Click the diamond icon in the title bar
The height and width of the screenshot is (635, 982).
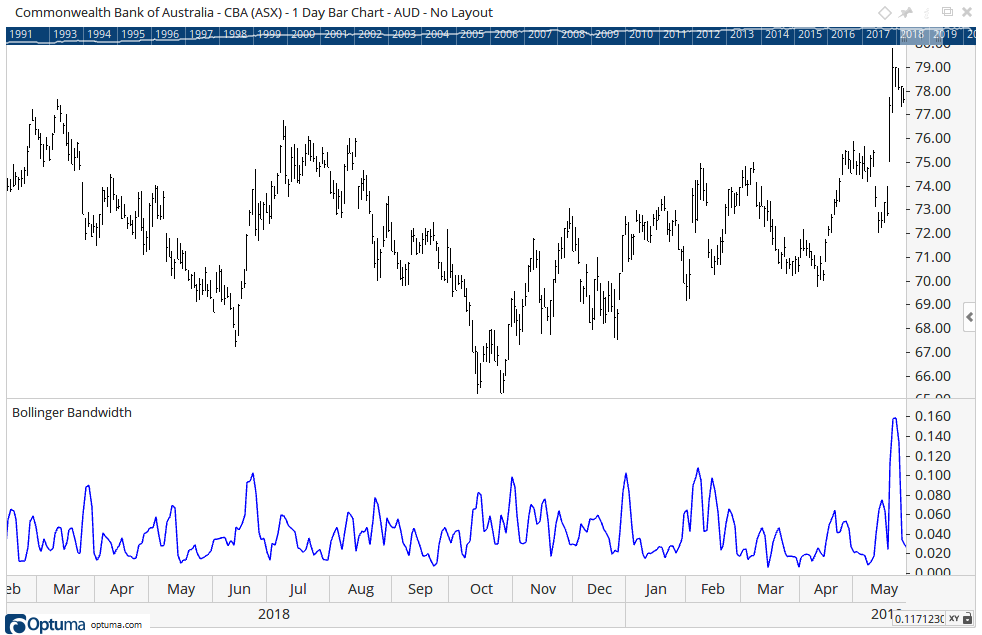[884, 13]
